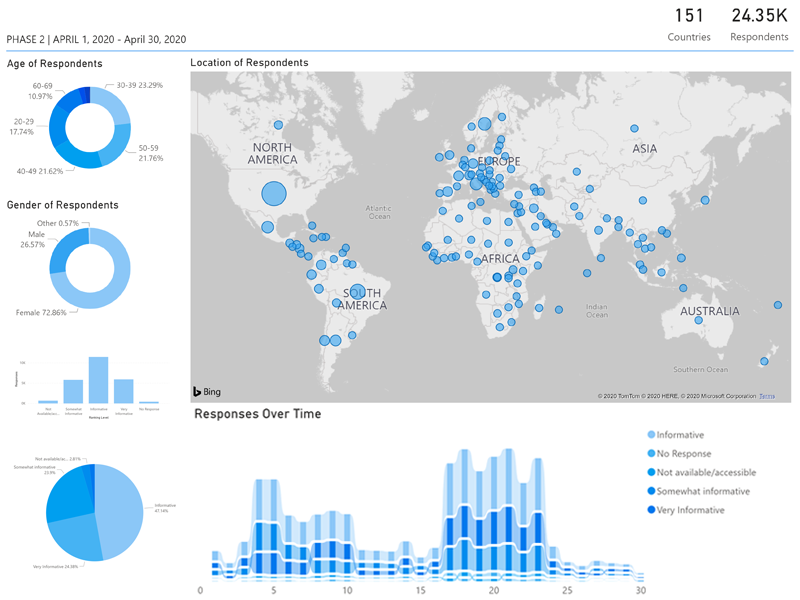Click the 'Location of Respondents' title
This screenshot has height=600, width=800.
coord(249,63)
